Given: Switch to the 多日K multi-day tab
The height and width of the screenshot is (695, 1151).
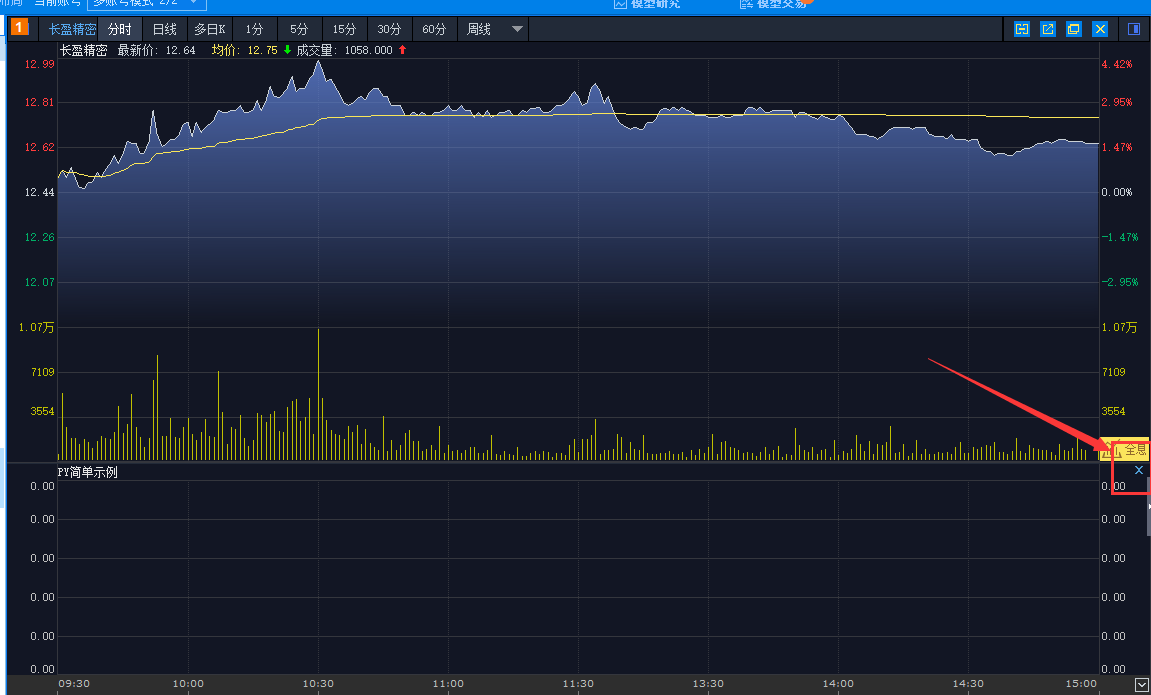Looking at the screenshot, I should [x=209, y=29].
